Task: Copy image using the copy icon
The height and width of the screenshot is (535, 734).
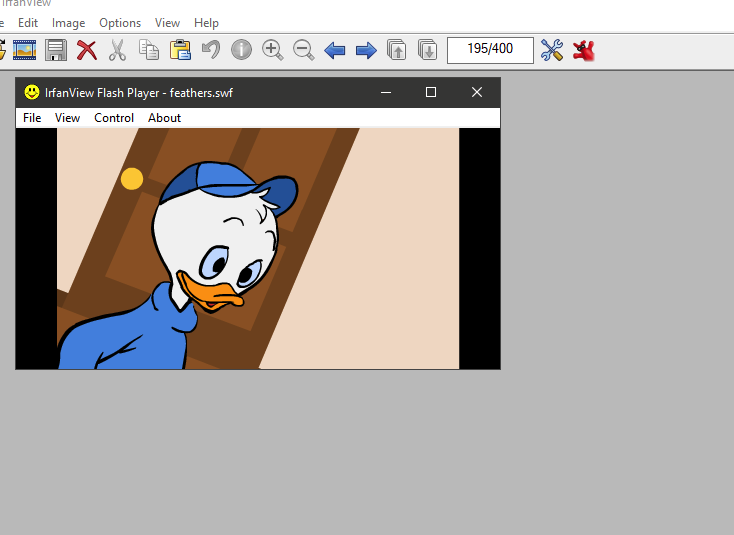Action: click(149, 50)
